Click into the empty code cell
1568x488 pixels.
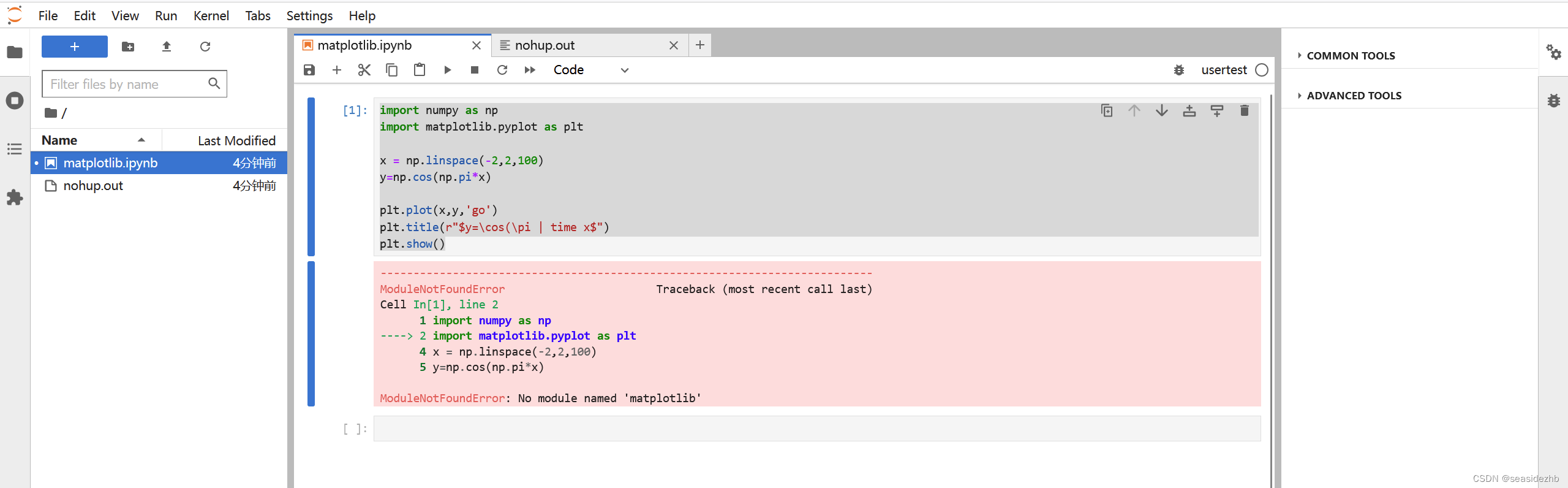point(817,429)
